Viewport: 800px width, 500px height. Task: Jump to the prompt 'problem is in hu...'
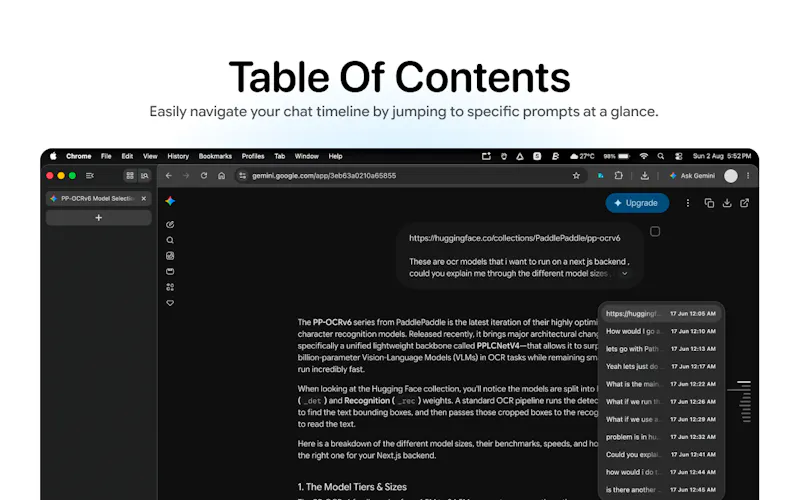point(661,437)
